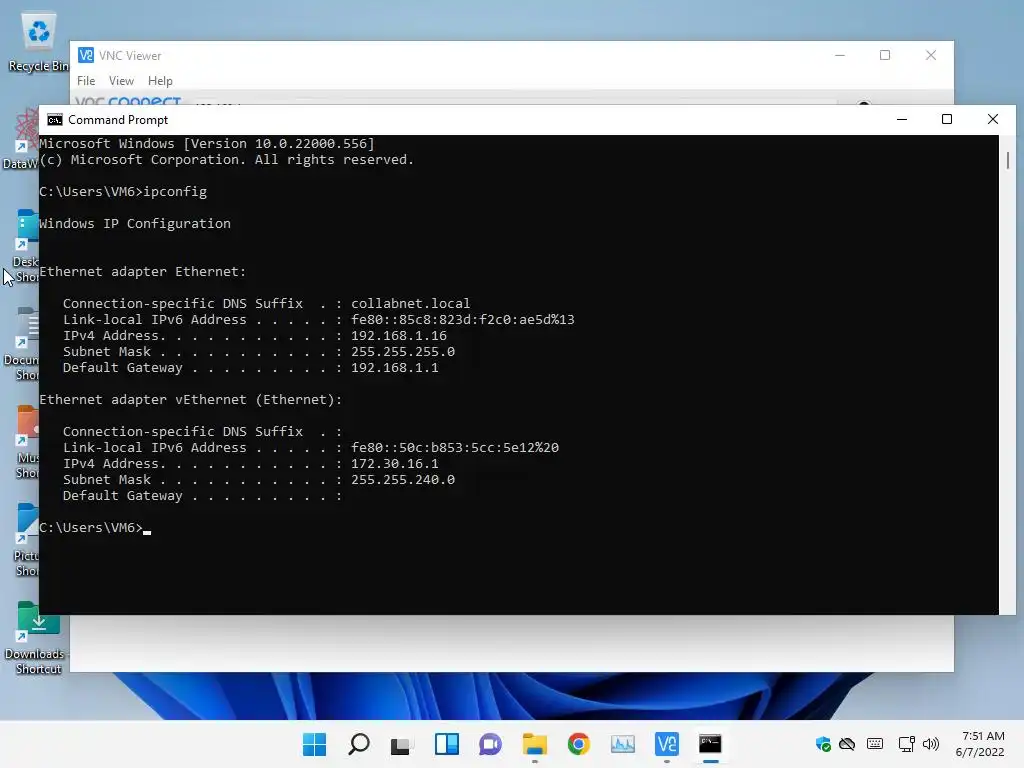1024x768 pixels.
Task: Close the VNC Viewer window
Action: (931, 56)
